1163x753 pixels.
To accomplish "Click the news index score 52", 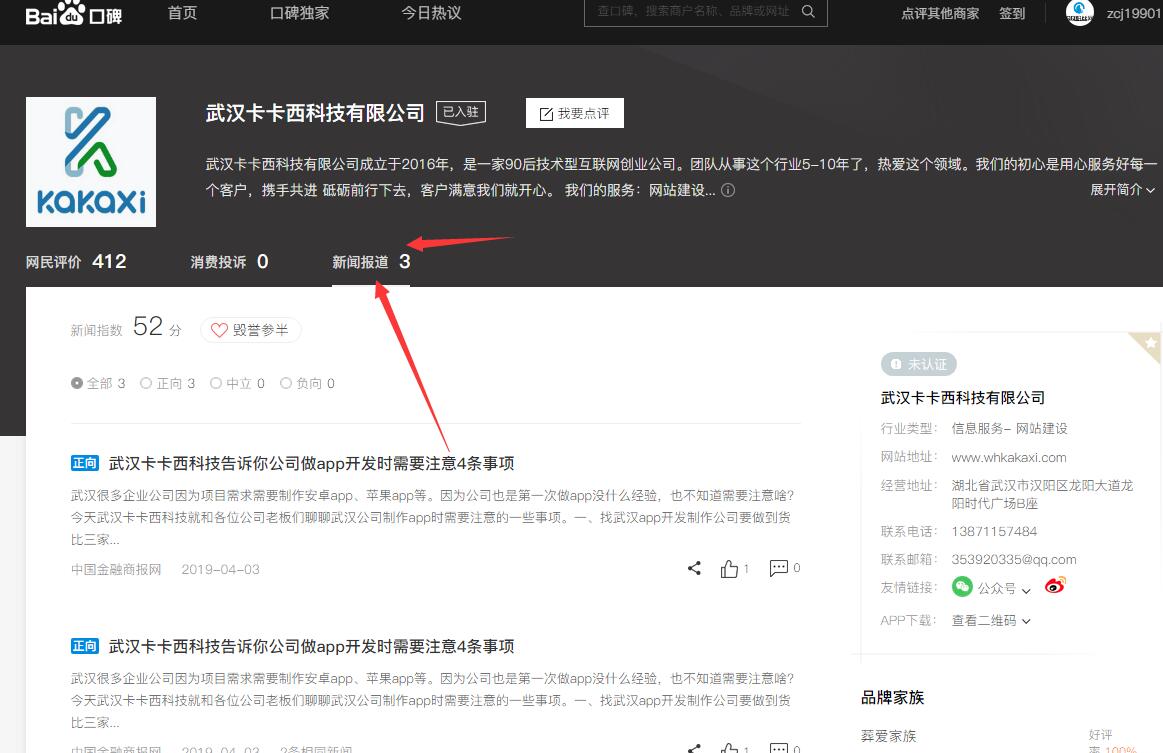I will [x=148, y=326].
